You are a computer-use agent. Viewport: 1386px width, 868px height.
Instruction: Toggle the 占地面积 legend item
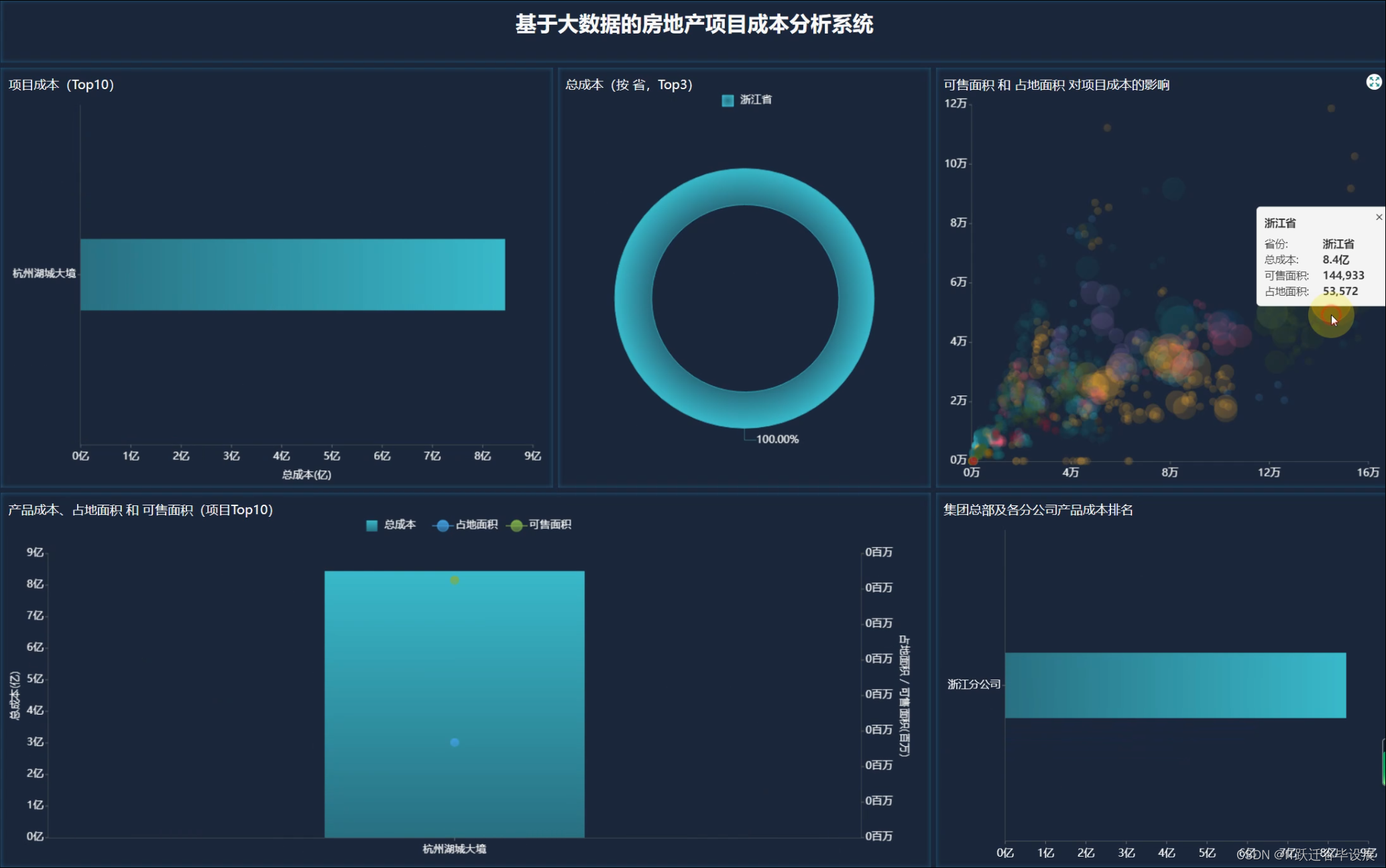466,525
